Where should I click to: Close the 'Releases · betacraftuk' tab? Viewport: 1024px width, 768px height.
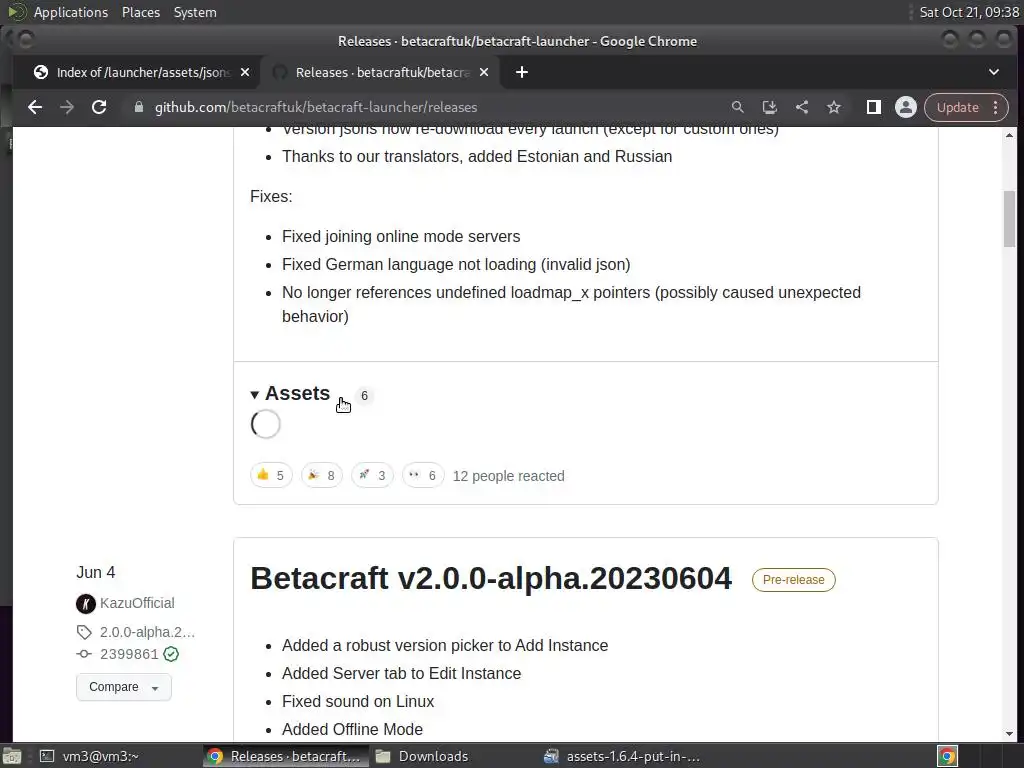coord(484,72)
